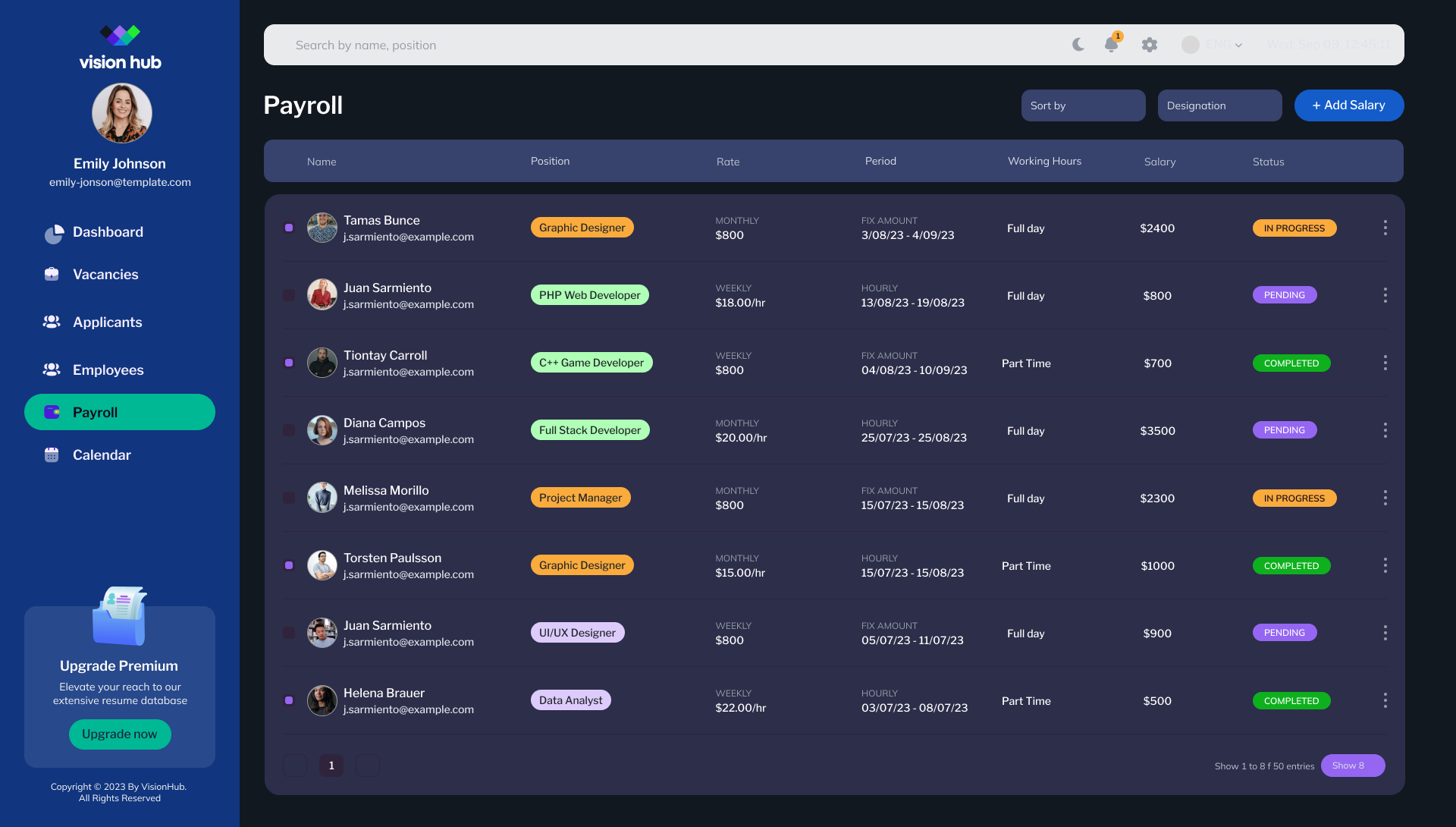Click the Add Salary button
The image size is (1456, 827).
1348,105
